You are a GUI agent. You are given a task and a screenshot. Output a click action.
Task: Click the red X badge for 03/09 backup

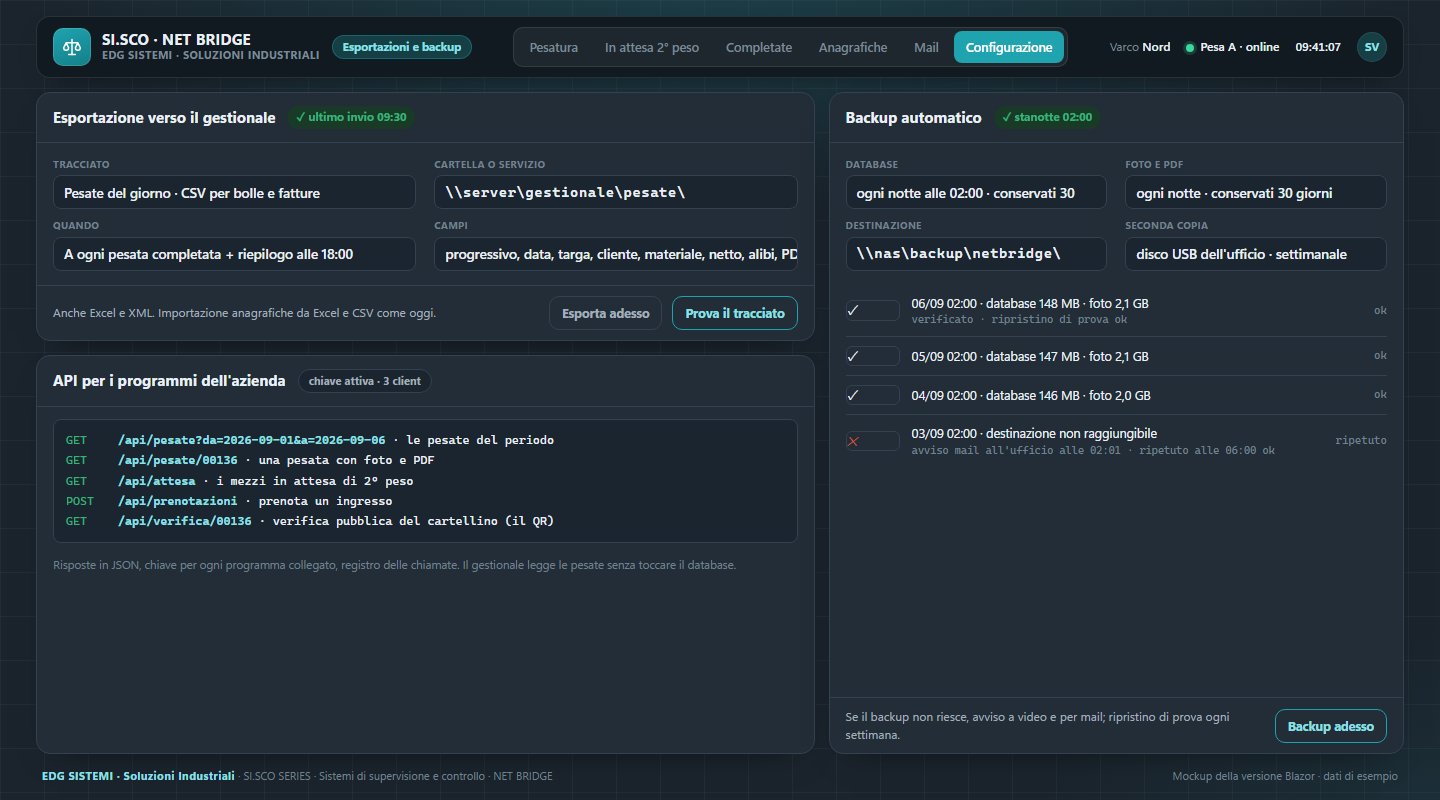click(873, 441)
